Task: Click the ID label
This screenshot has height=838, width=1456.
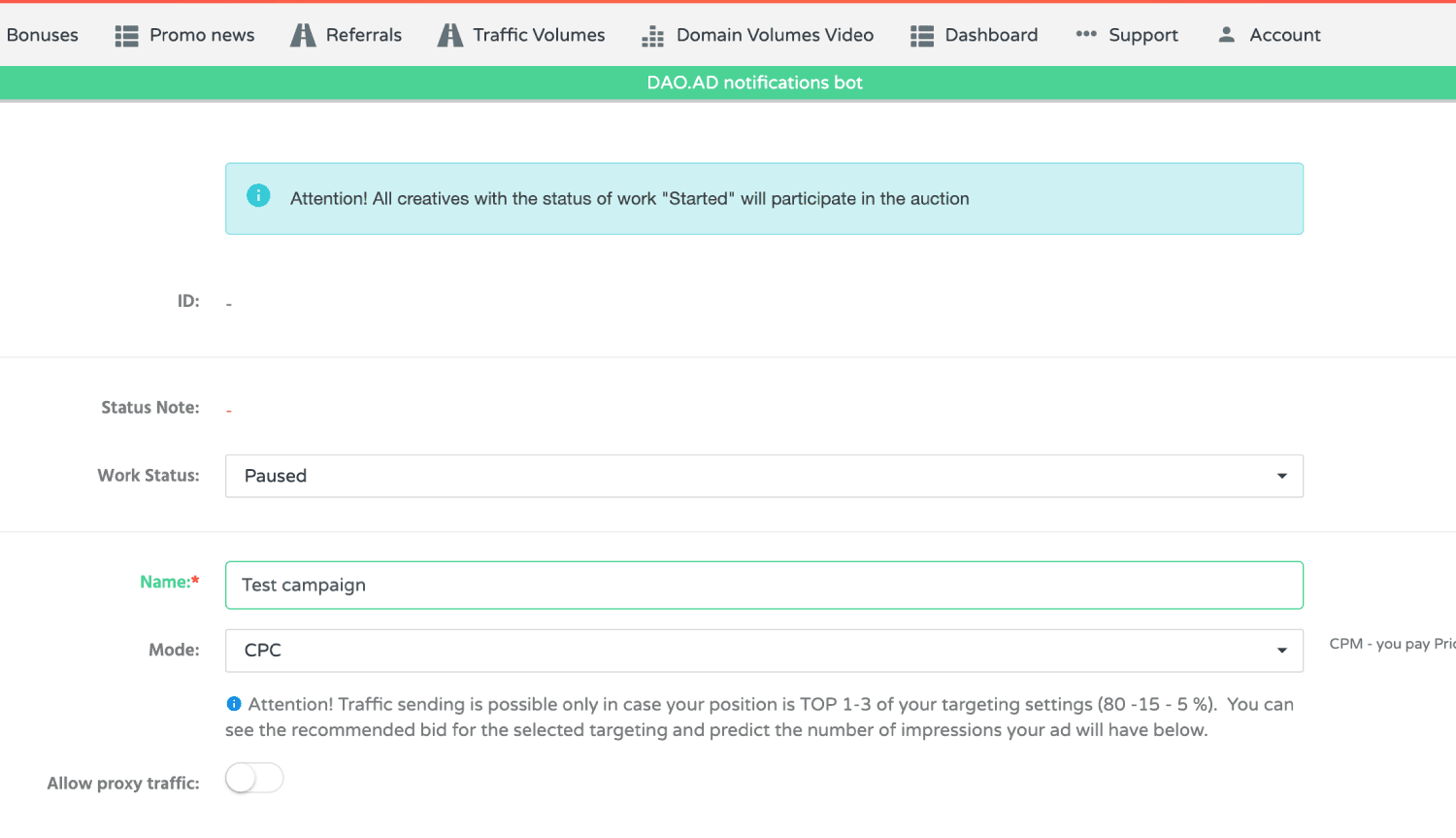Action: (x=188, y=301)
